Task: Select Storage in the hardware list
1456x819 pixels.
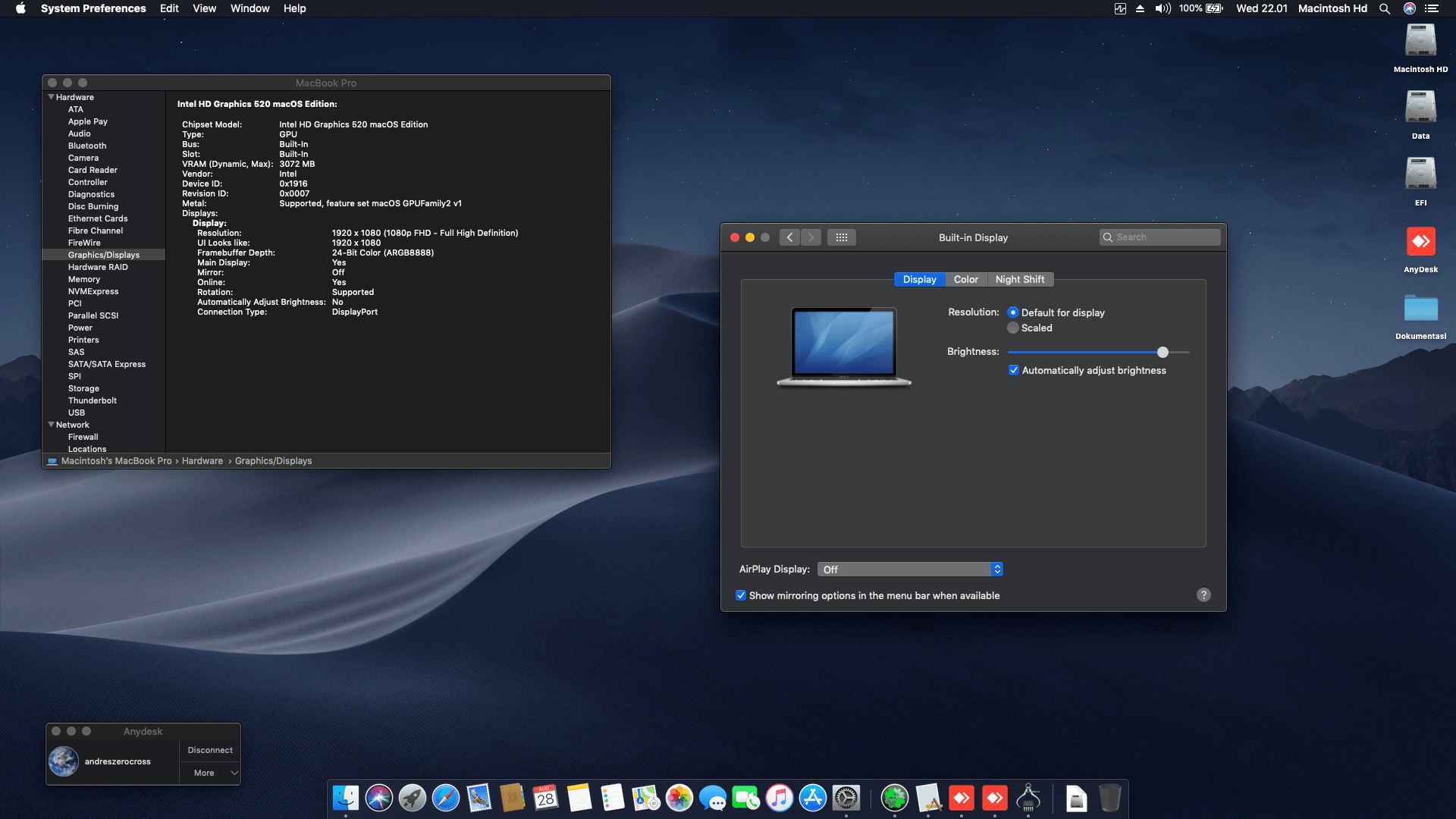Action: point(83,388)
